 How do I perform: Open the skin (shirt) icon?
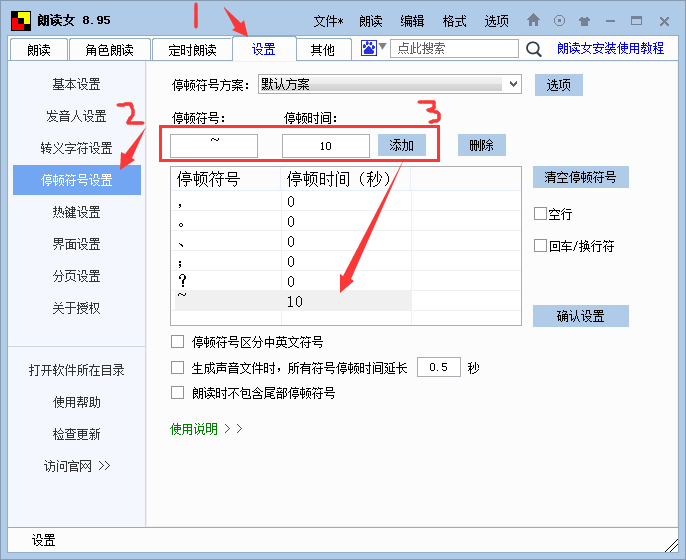pos(584,21)
